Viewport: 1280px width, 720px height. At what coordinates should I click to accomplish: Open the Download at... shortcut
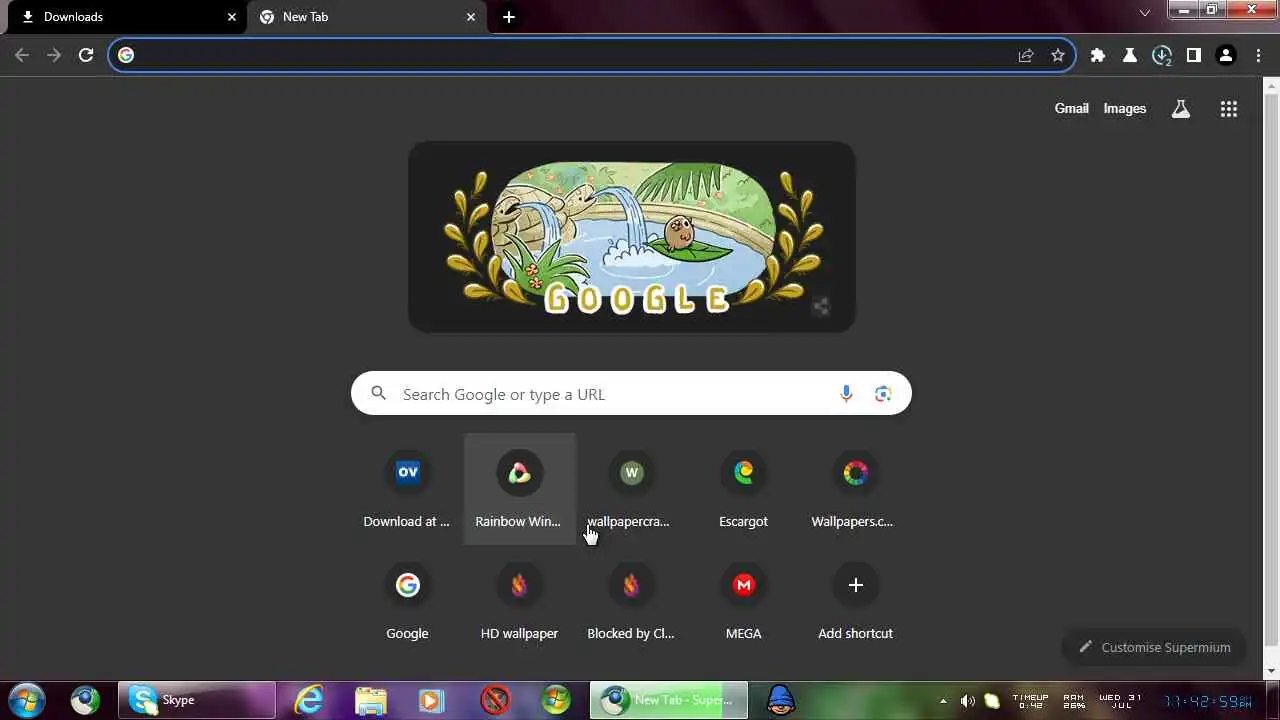point(407,489)
